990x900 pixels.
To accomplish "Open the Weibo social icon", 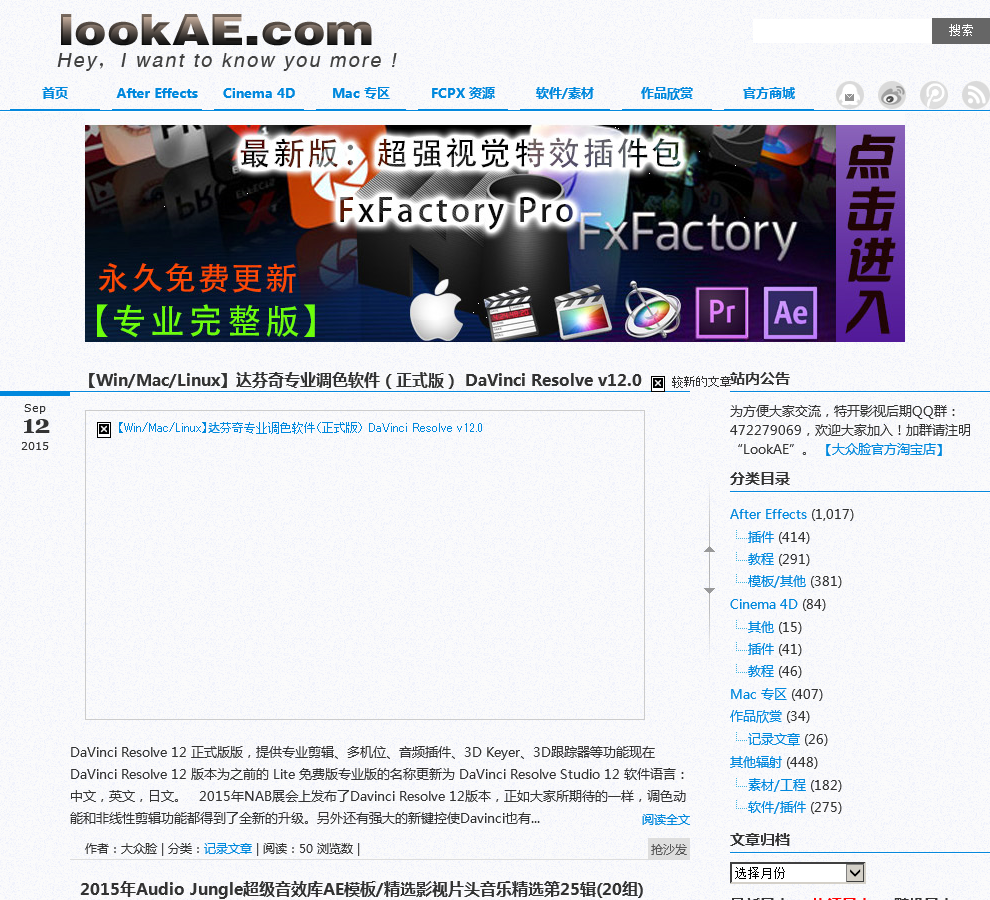I will point(892,95).
